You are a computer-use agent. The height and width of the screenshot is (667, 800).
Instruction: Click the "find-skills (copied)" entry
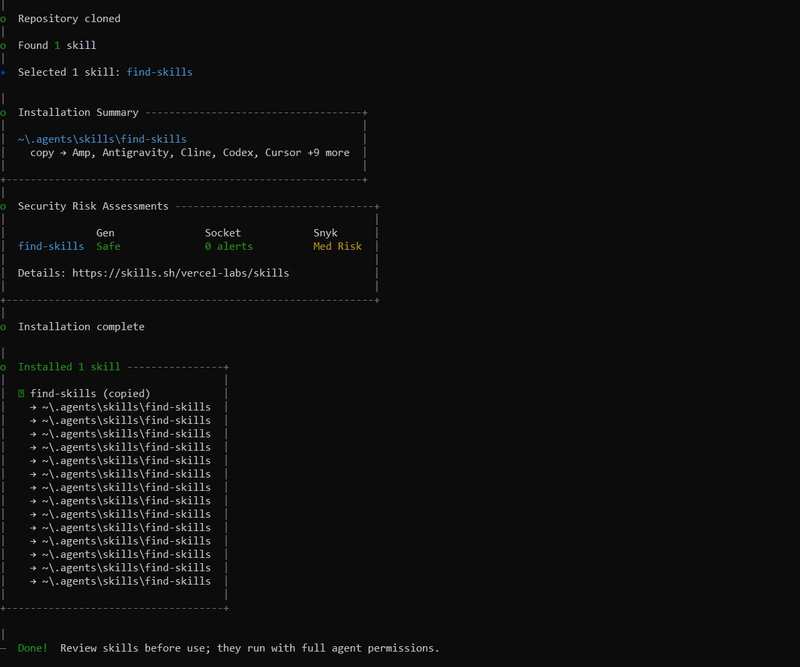click(x=90, y=393)
